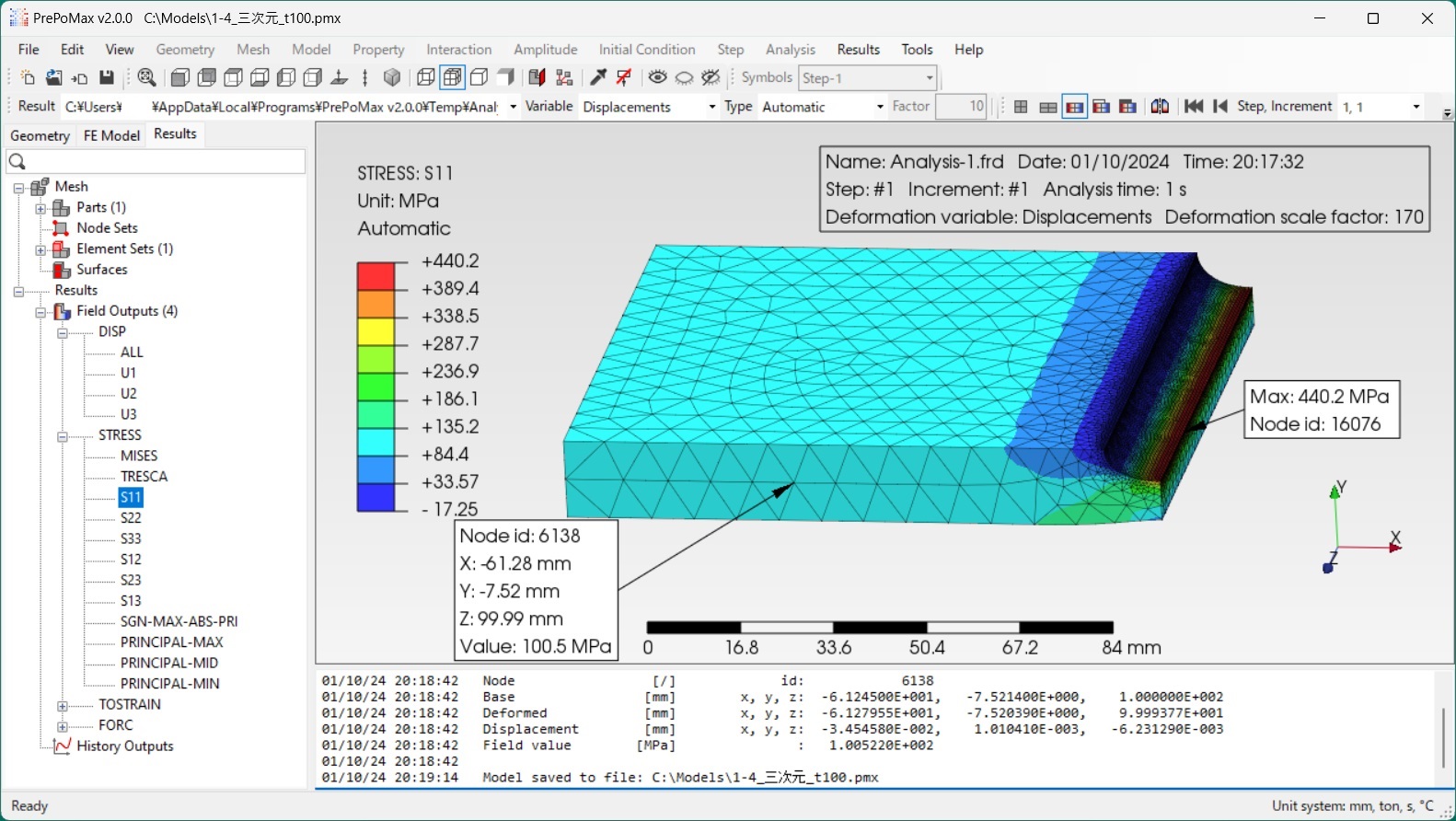Open the Query tool
1456x821 pixels.
598,78
